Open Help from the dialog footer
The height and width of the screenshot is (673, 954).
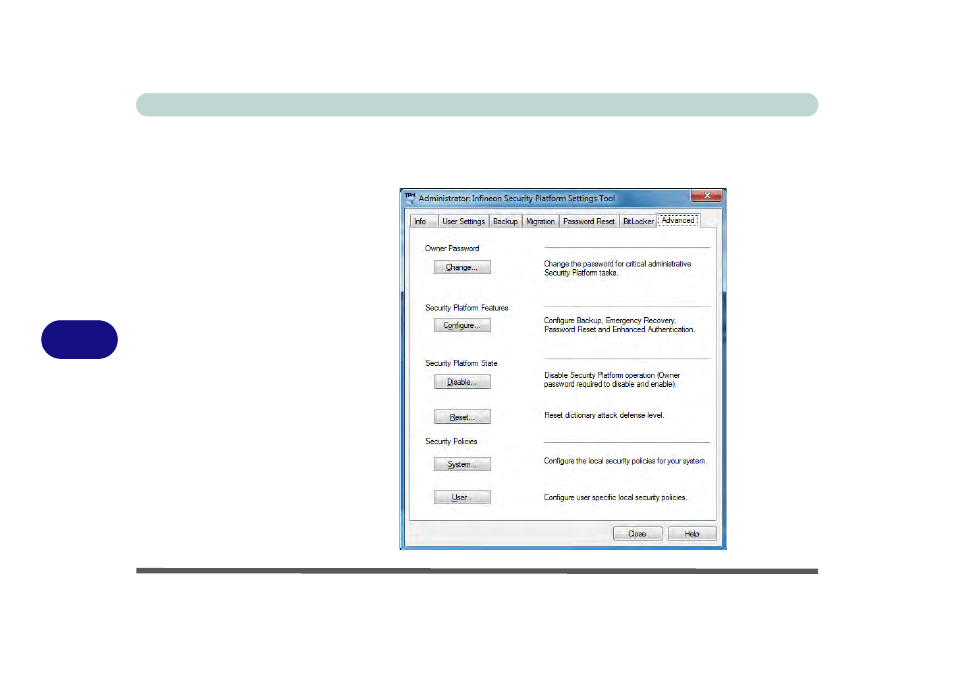[691, 534]
